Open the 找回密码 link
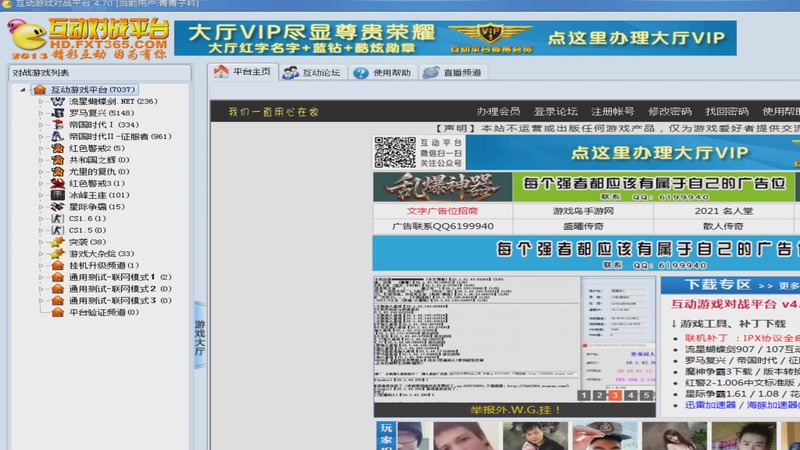This screenshot has width=800, height=450. pos(727,112)
